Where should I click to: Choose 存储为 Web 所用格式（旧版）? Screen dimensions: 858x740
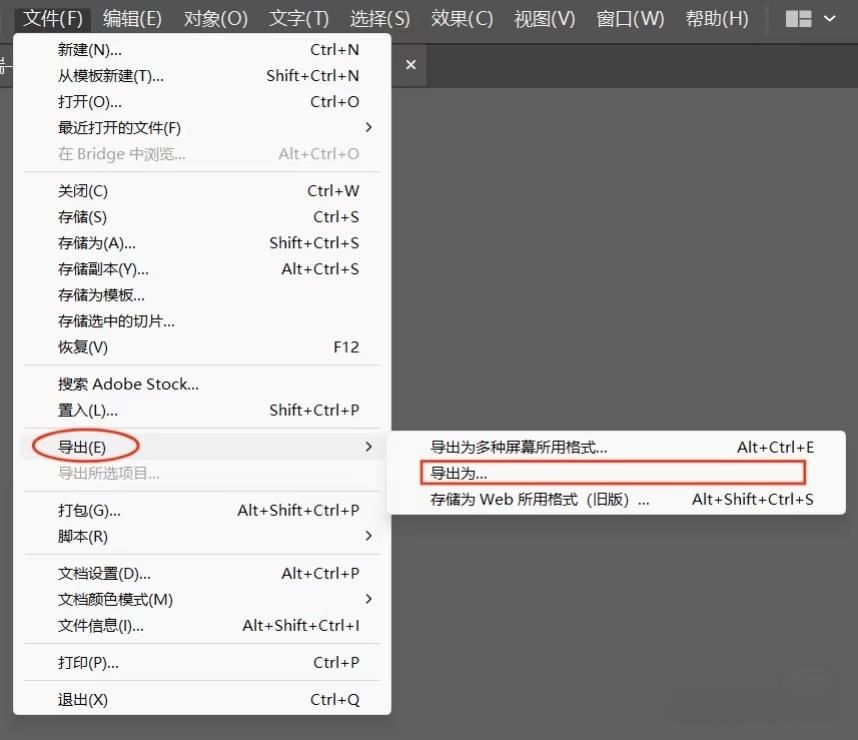[540, 499]
